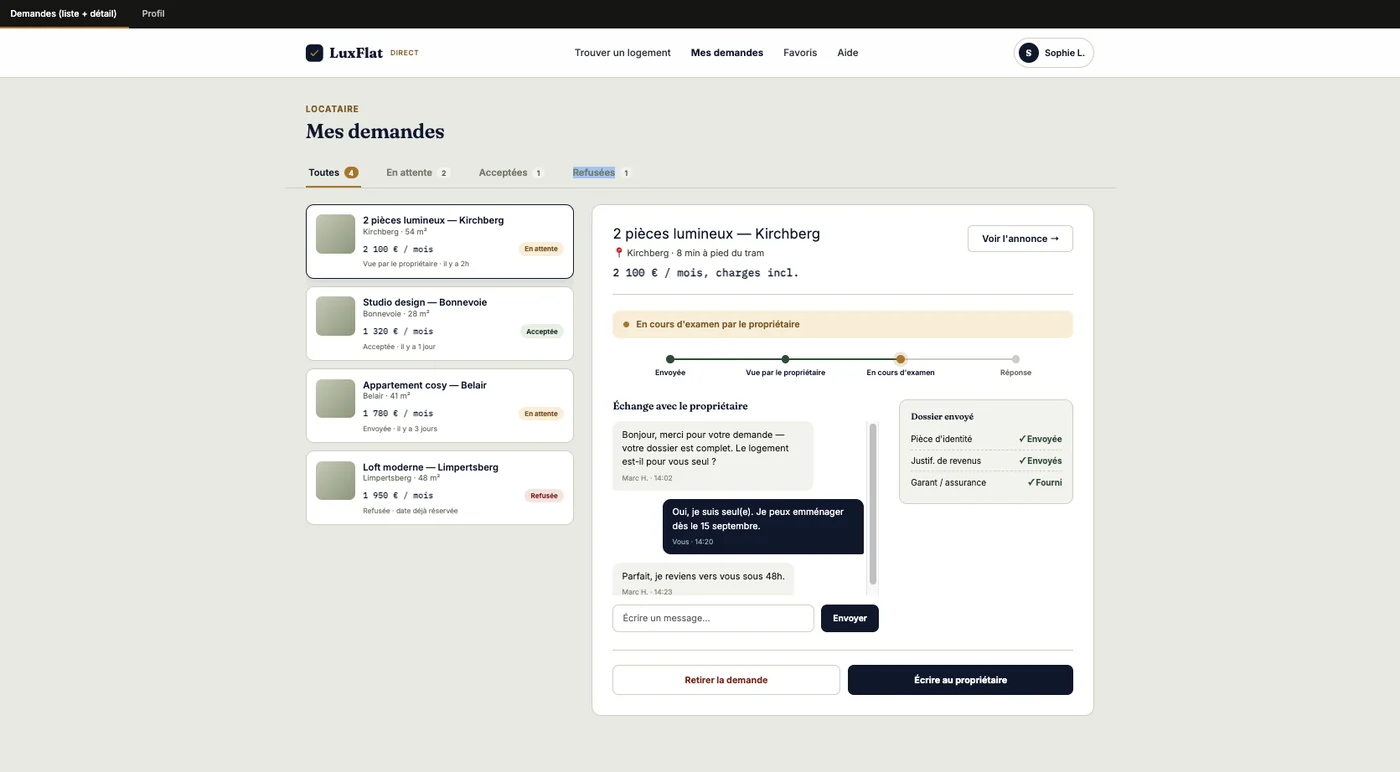Viewport: 1400px width, 772px height.
Task: Click Voir l'annonce button
Action: point(1020,239)
